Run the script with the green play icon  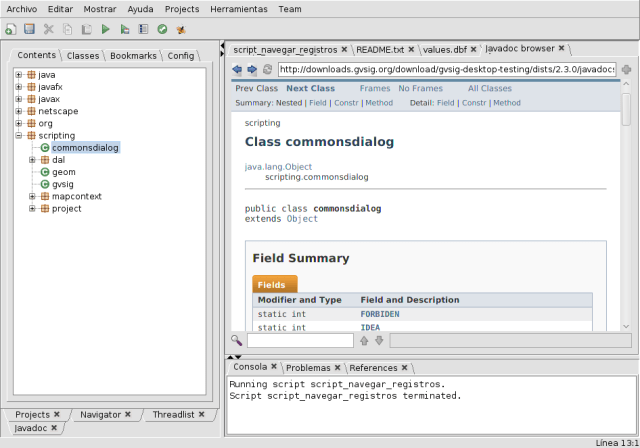point(105,29)
